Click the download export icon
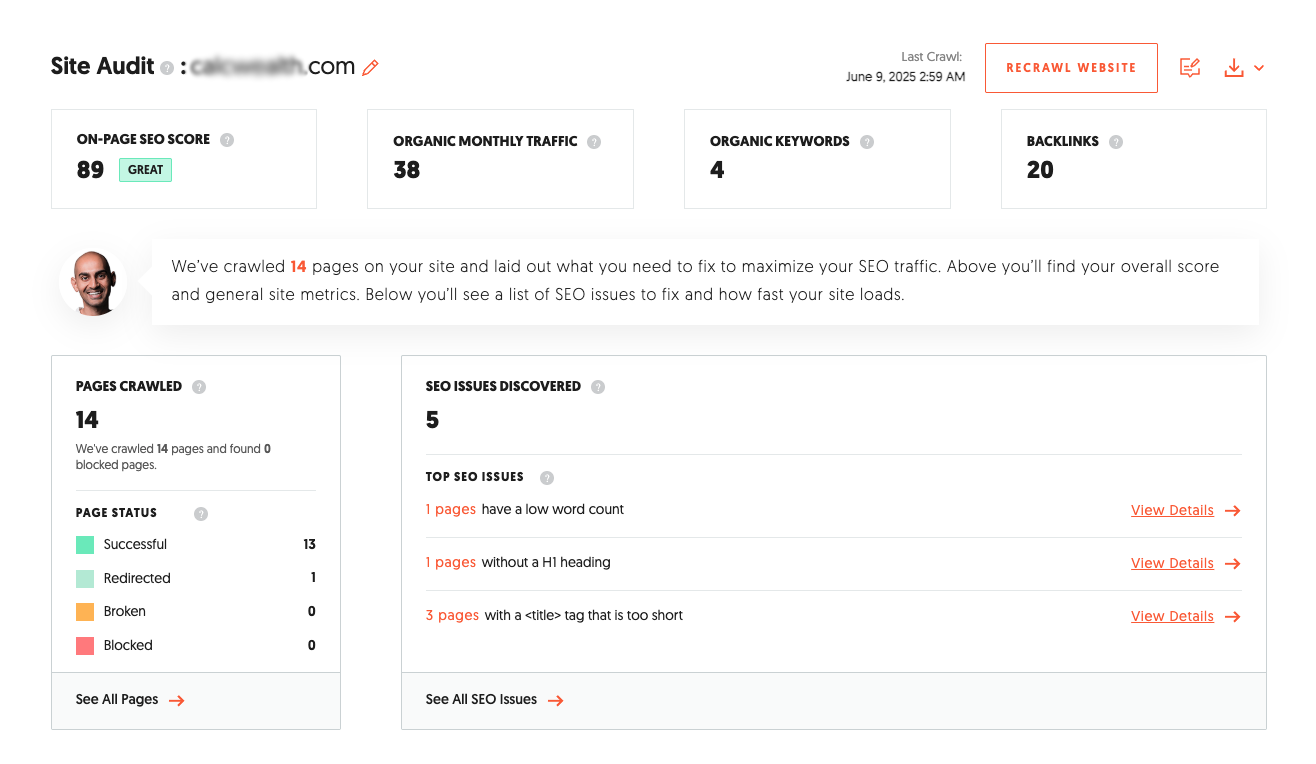 (1234, 68)
